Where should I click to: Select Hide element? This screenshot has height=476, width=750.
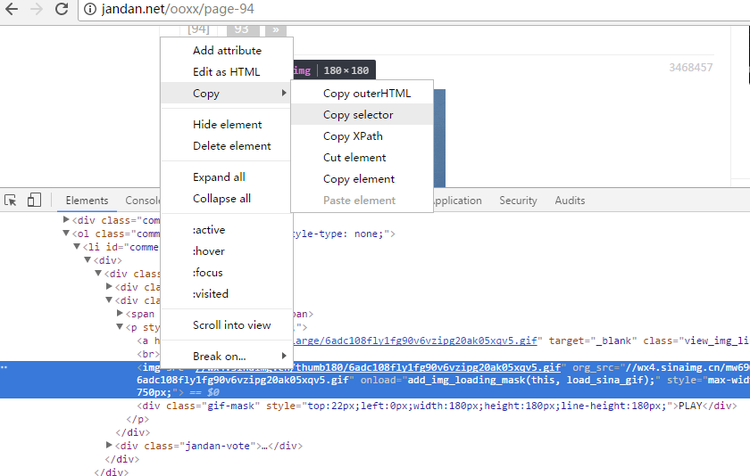tap(227, 124)
